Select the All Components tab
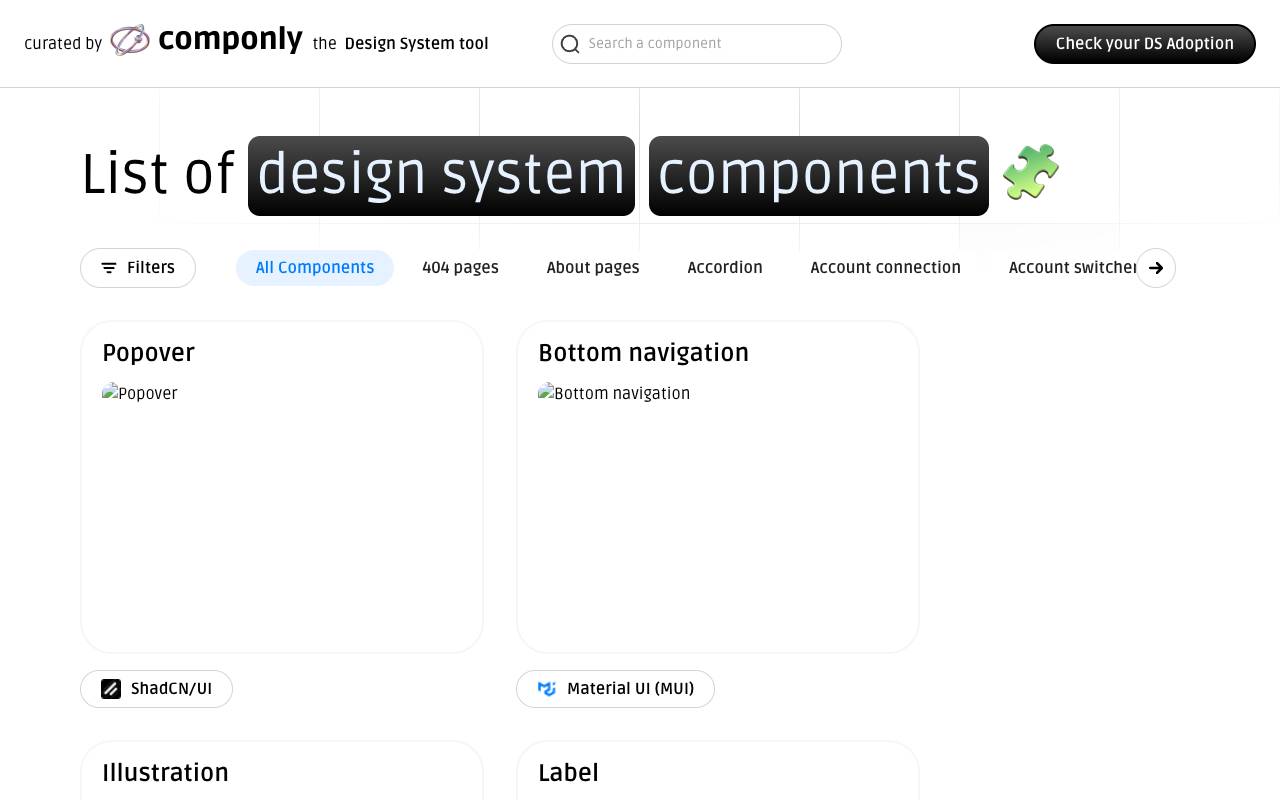1280x800 pixels. point(315,268)
